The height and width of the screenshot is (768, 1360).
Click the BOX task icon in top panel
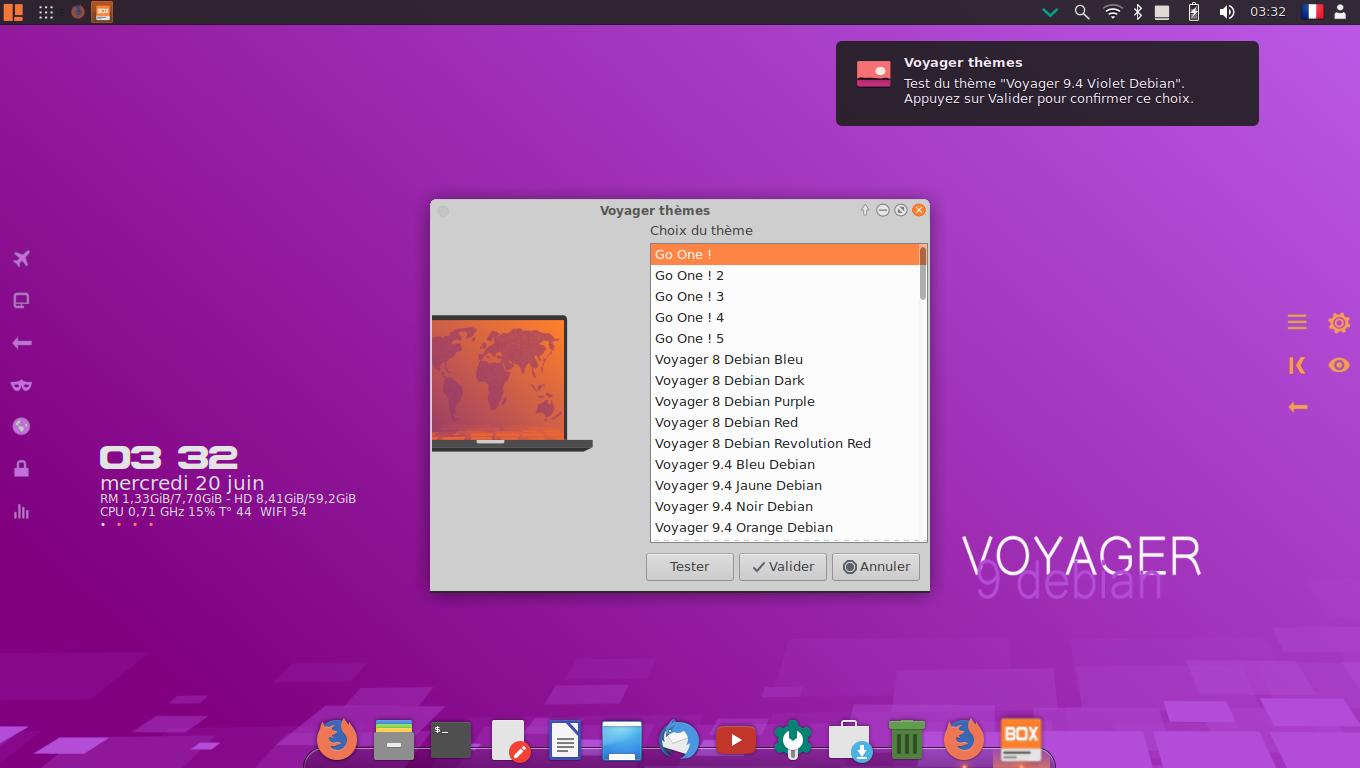(x=102, y=12)
